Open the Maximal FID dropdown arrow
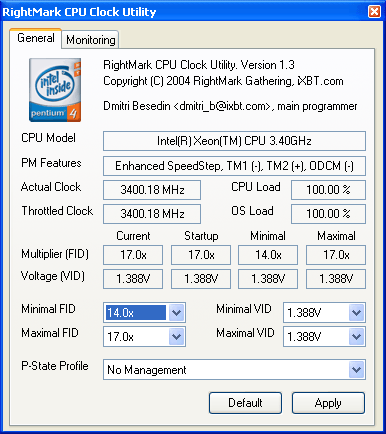The image size is (386, 434). point(176,337)
